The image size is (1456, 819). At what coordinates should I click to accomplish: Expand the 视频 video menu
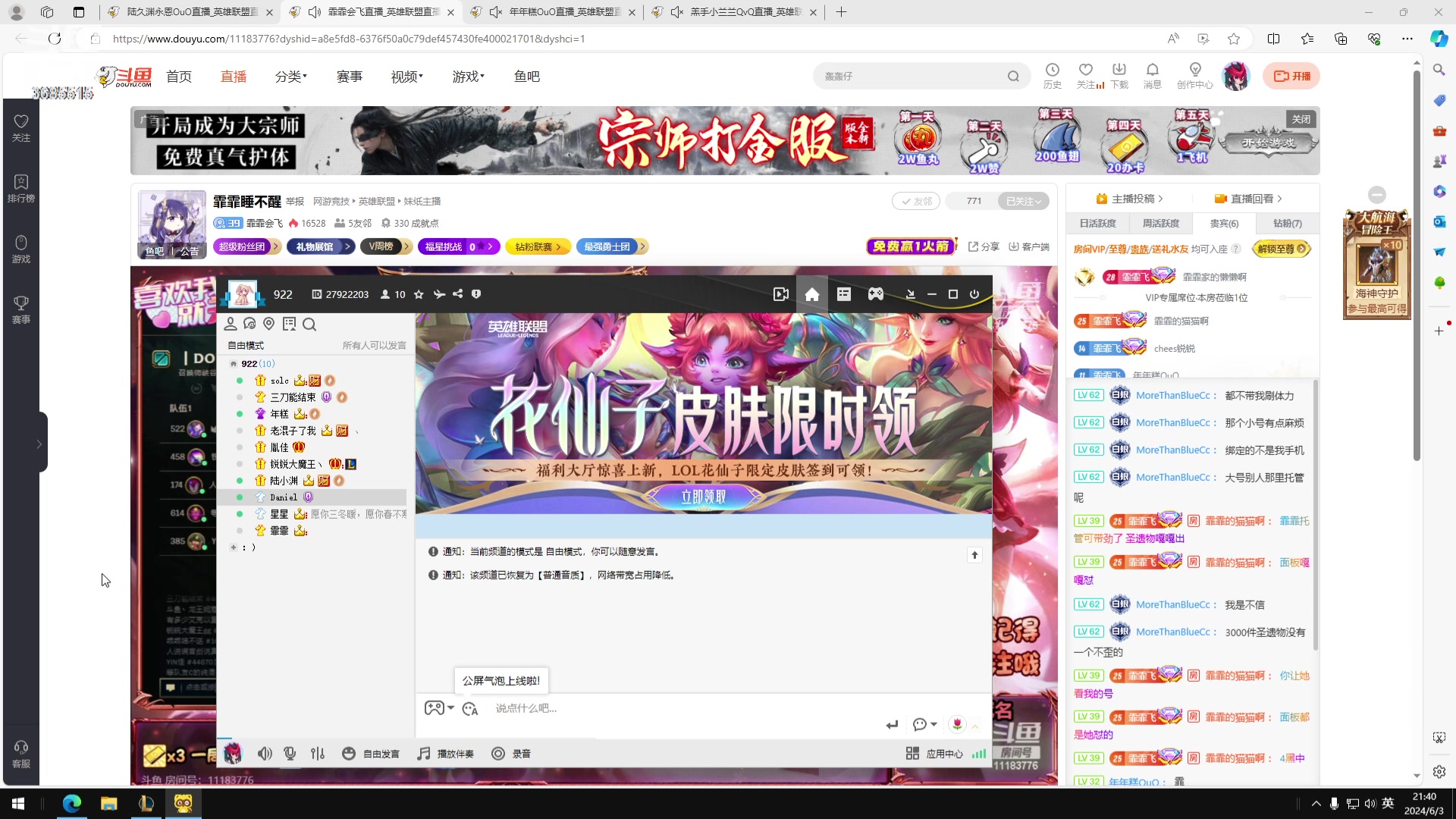pos(407,77)
